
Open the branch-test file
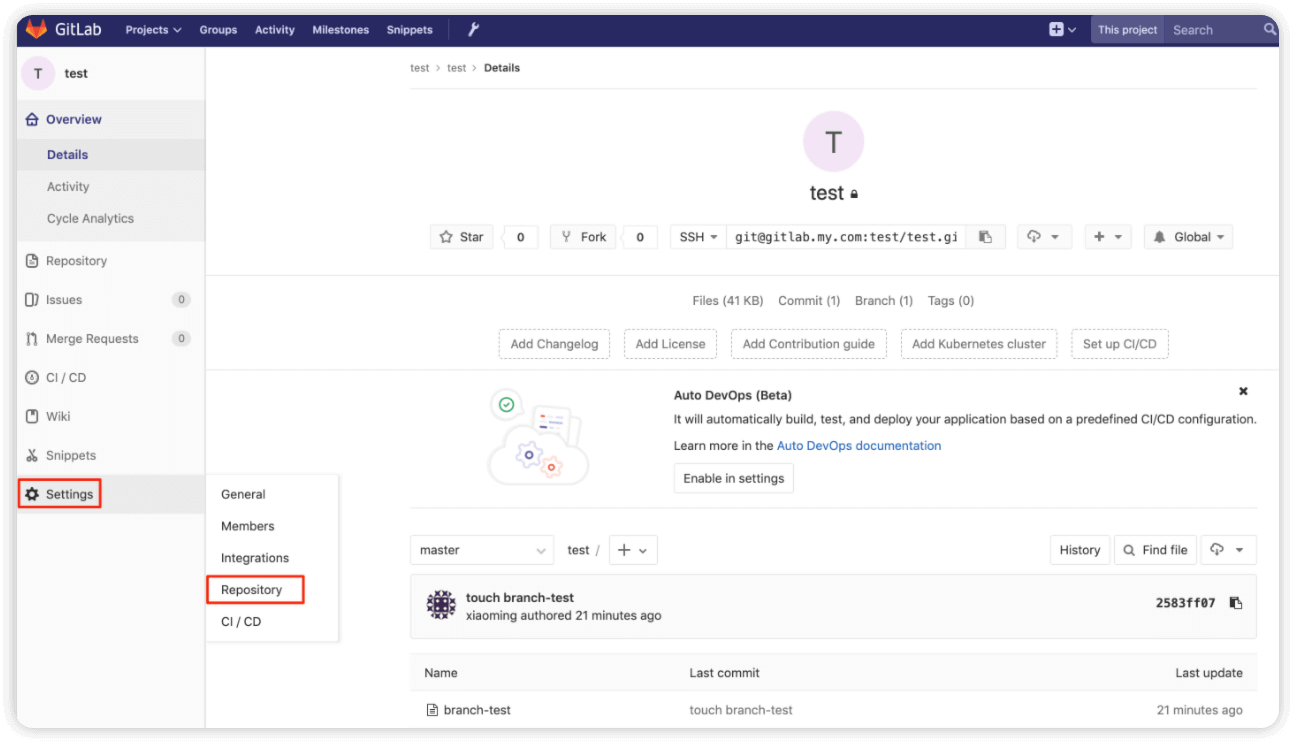click(x=477, y=710)
